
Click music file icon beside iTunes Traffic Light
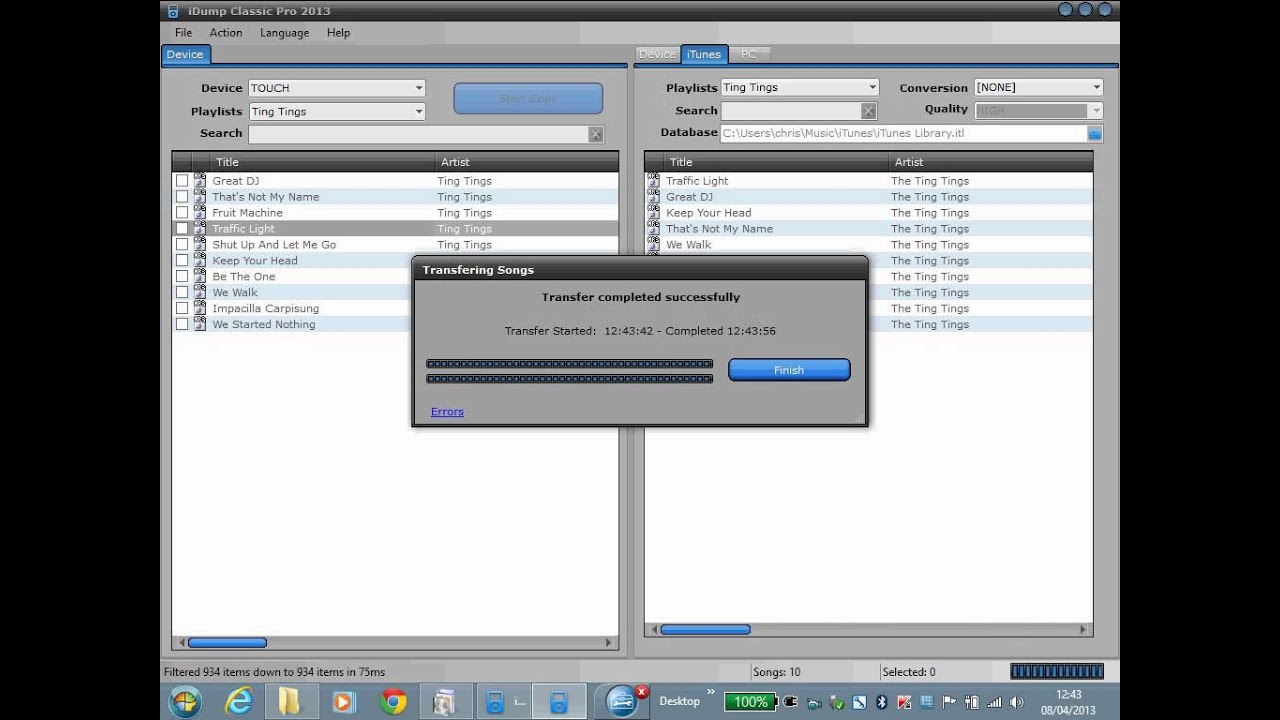click(x=654, y=181)
